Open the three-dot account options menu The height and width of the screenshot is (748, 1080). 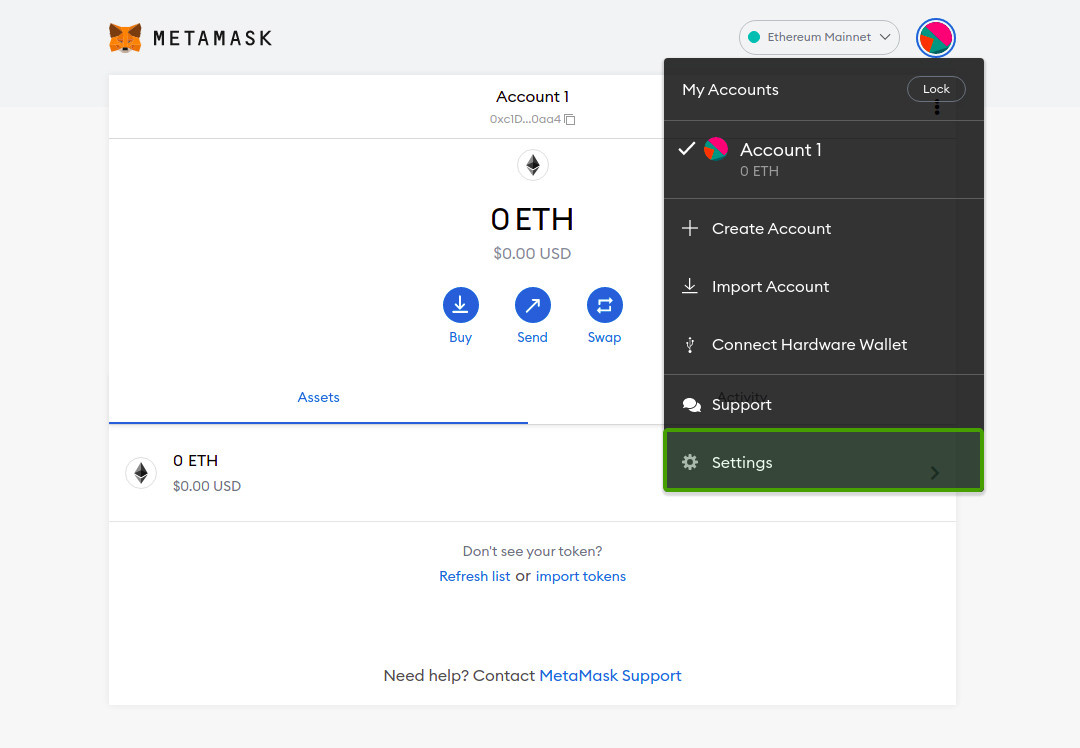click(x=937, y=108)
